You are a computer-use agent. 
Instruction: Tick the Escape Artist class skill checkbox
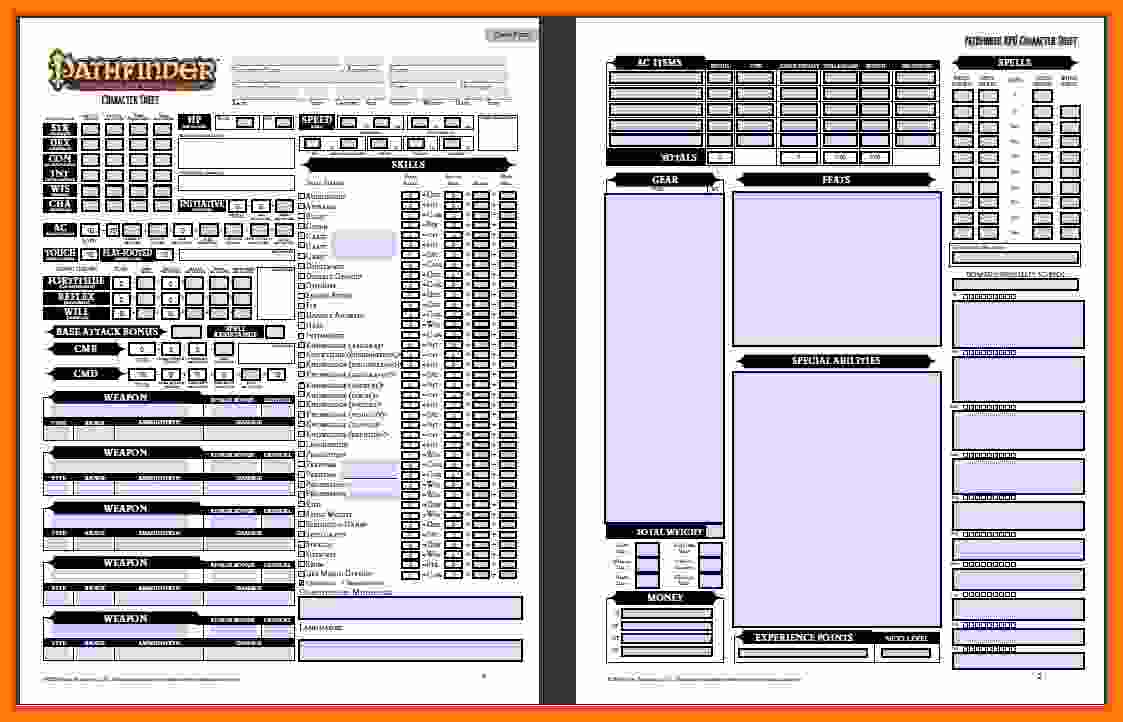point(302,296)
